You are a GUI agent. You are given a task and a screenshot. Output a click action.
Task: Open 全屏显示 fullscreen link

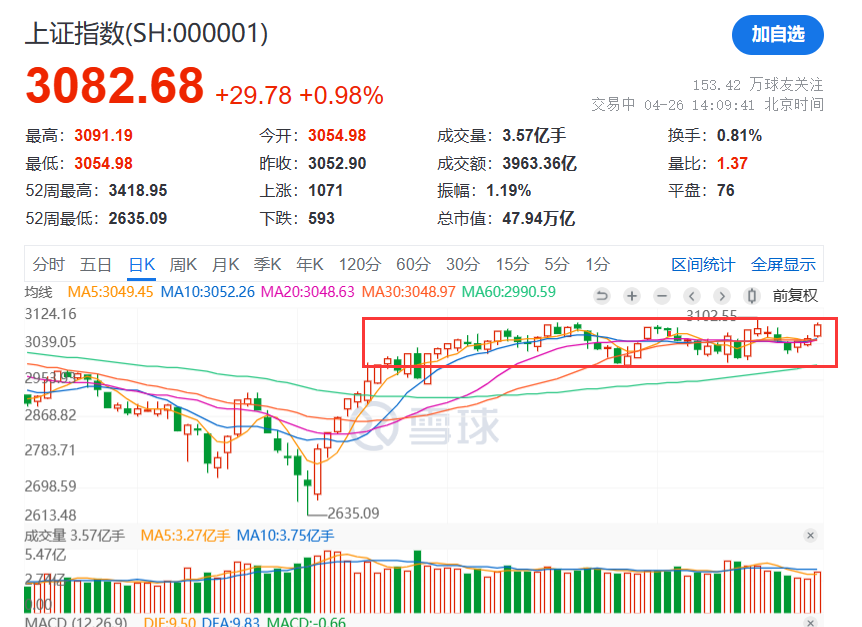tap(783, 264)
